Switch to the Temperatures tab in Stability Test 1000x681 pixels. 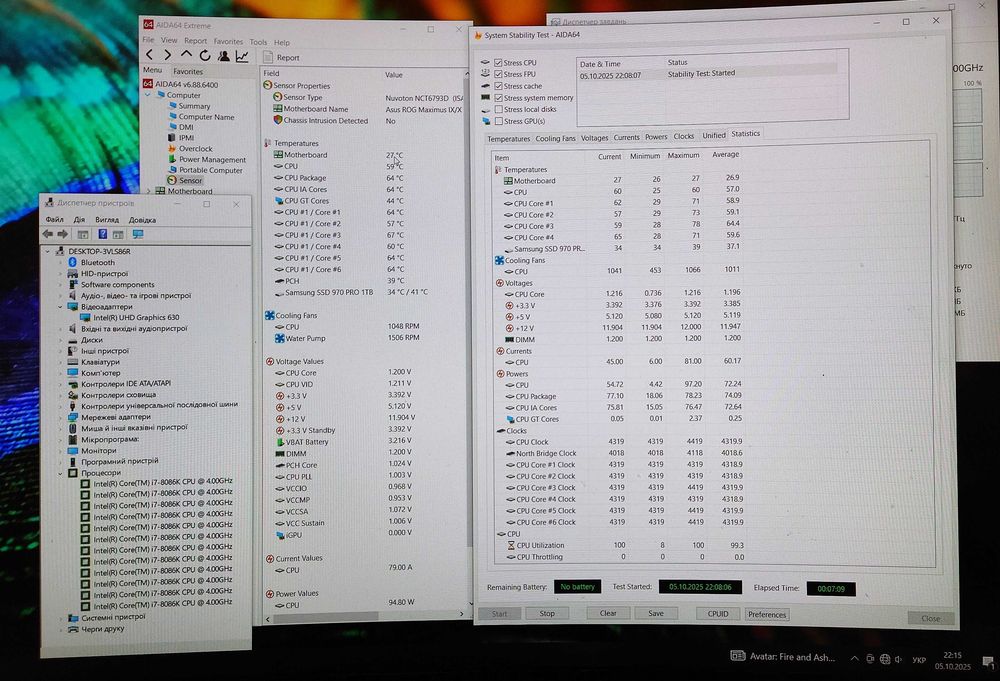pos(508,139)
